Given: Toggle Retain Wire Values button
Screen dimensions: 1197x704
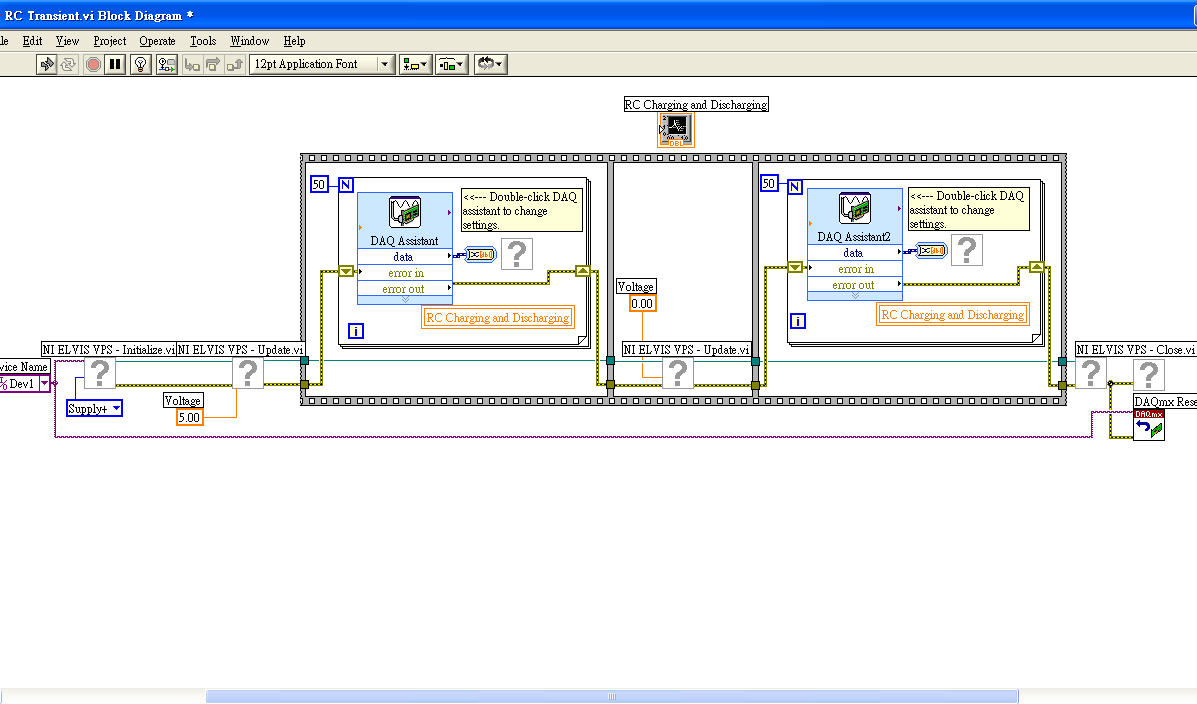Looking at the screenshot, I should (x=166, y=64).
